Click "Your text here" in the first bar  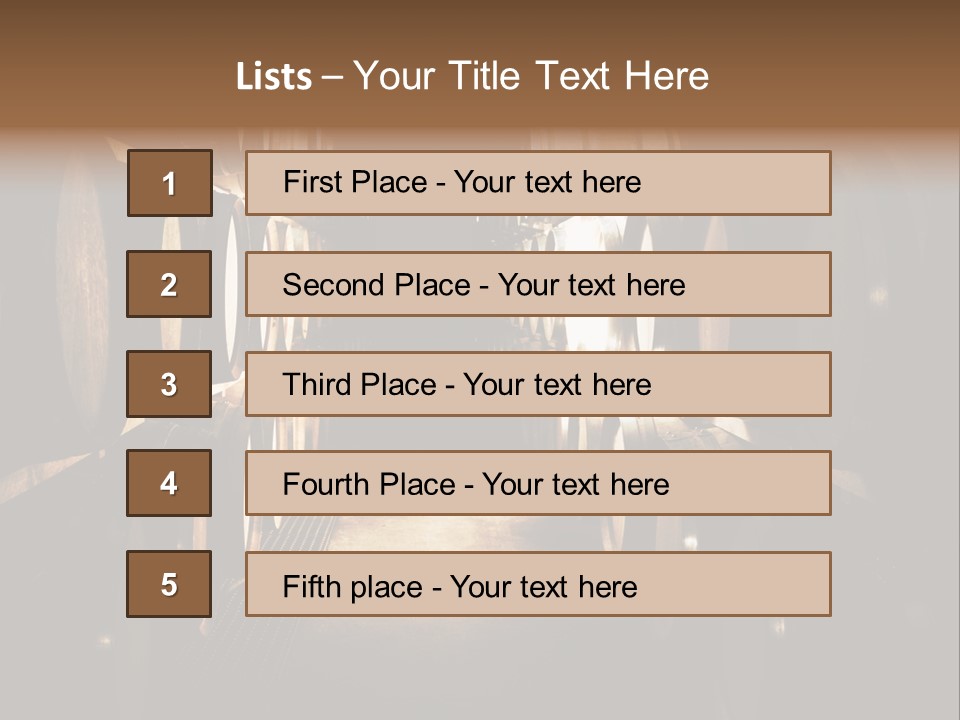pyautogui.click(x=547, y=182)
